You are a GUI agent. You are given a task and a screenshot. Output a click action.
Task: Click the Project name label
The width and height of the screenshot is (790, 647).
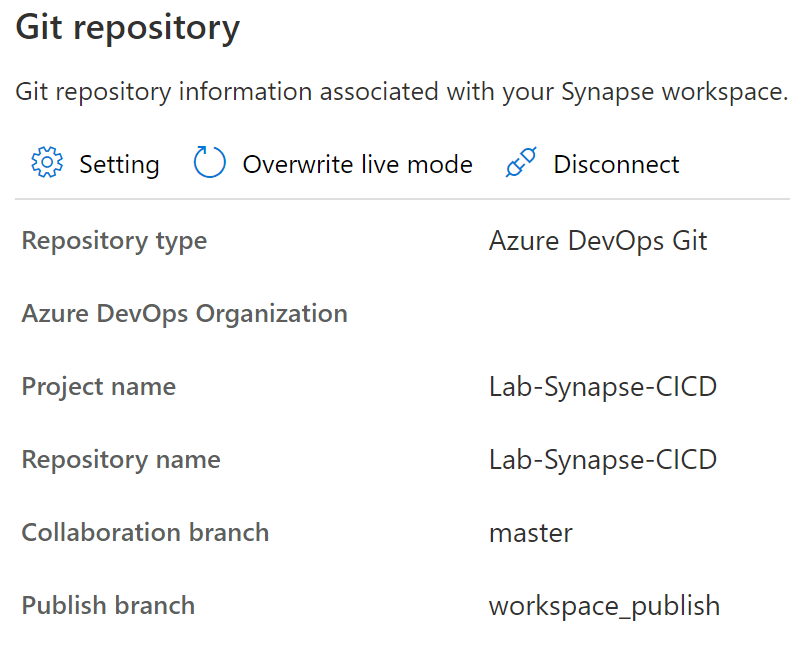[x=99, y=387]
